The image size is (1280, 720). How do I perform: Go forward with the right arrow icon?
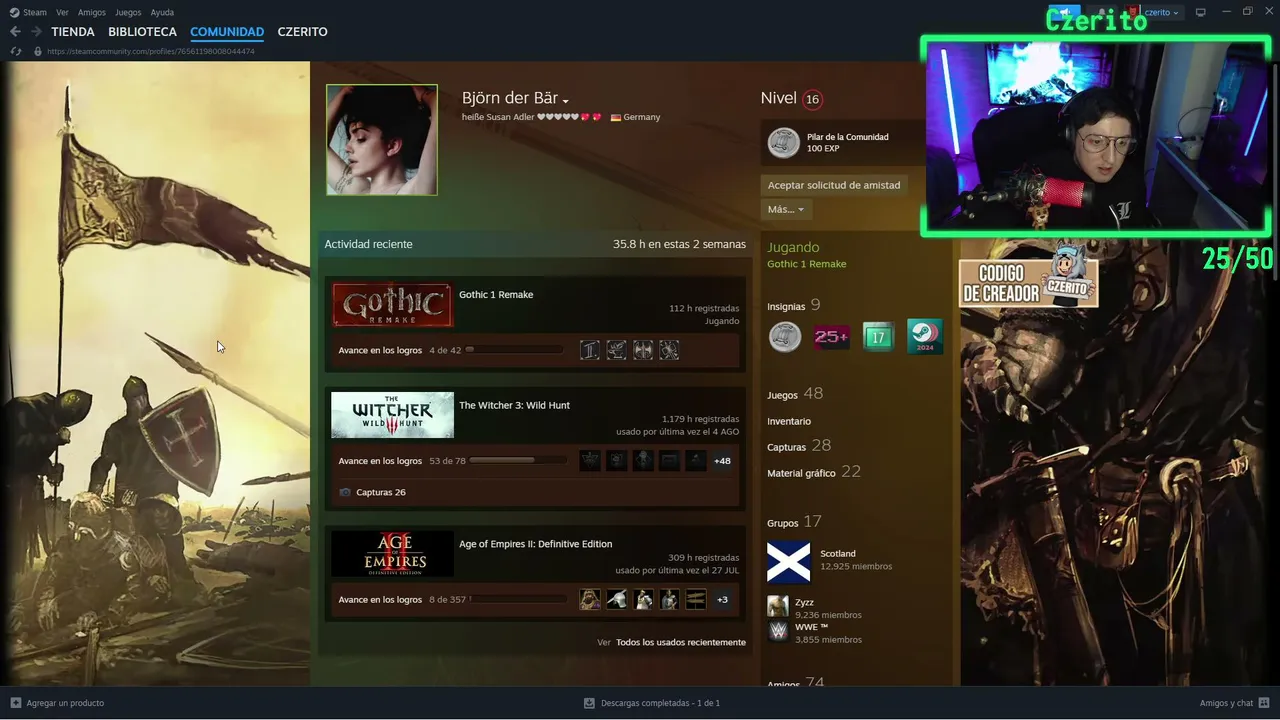[36, 32]
